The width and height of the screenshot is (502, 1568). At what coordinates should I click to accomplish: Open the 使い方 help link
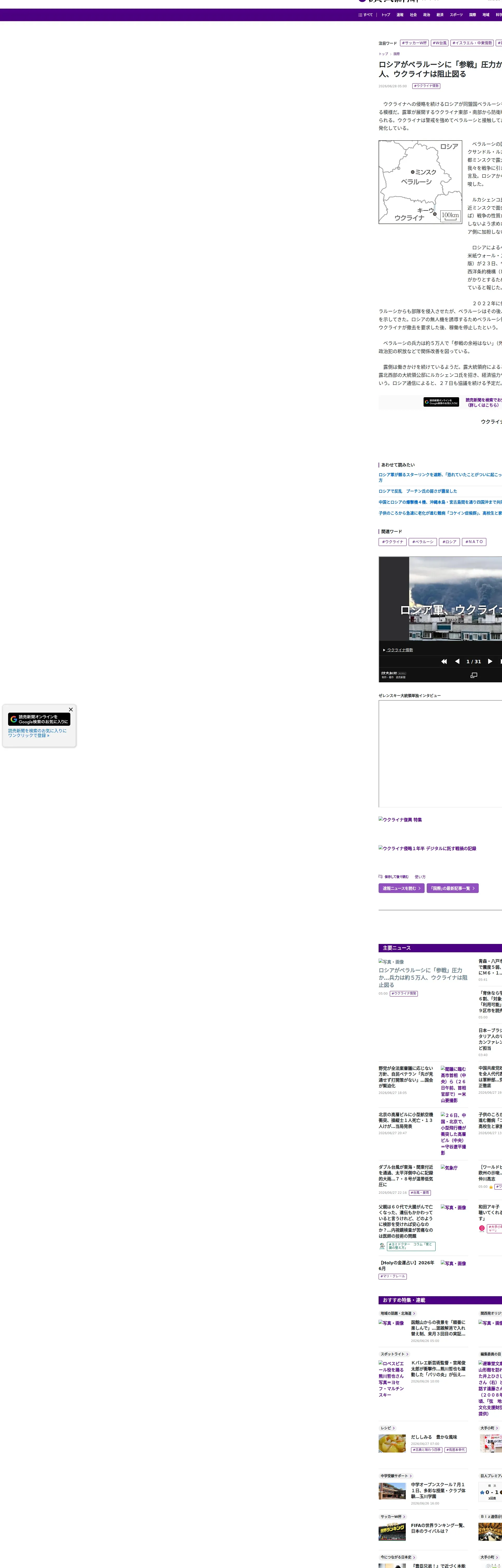(x=420, y=877)
